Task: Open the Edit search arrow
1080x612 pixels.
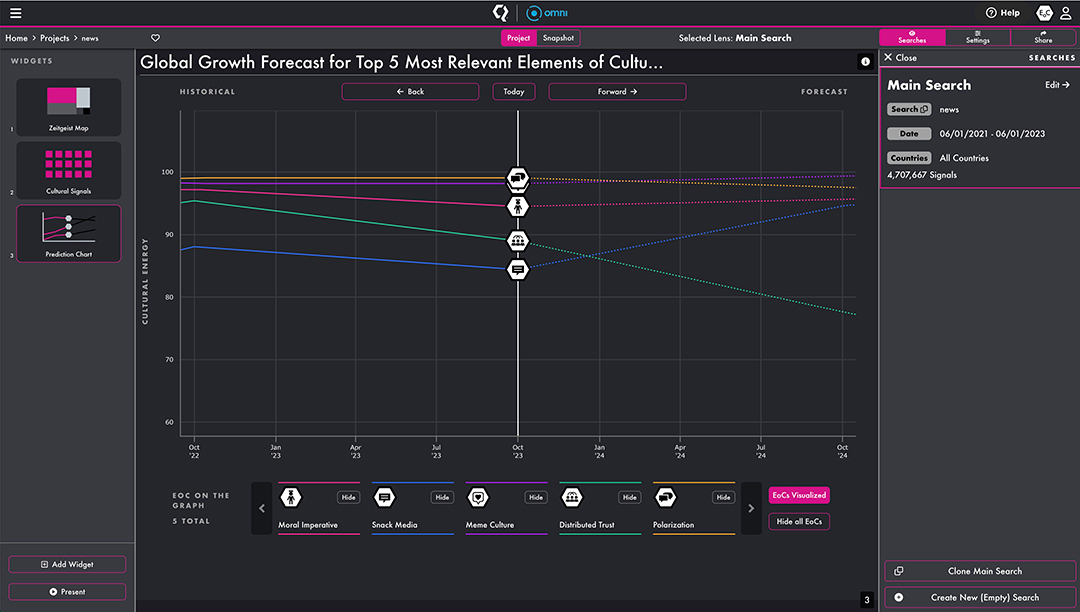Action: [1056, 85]
